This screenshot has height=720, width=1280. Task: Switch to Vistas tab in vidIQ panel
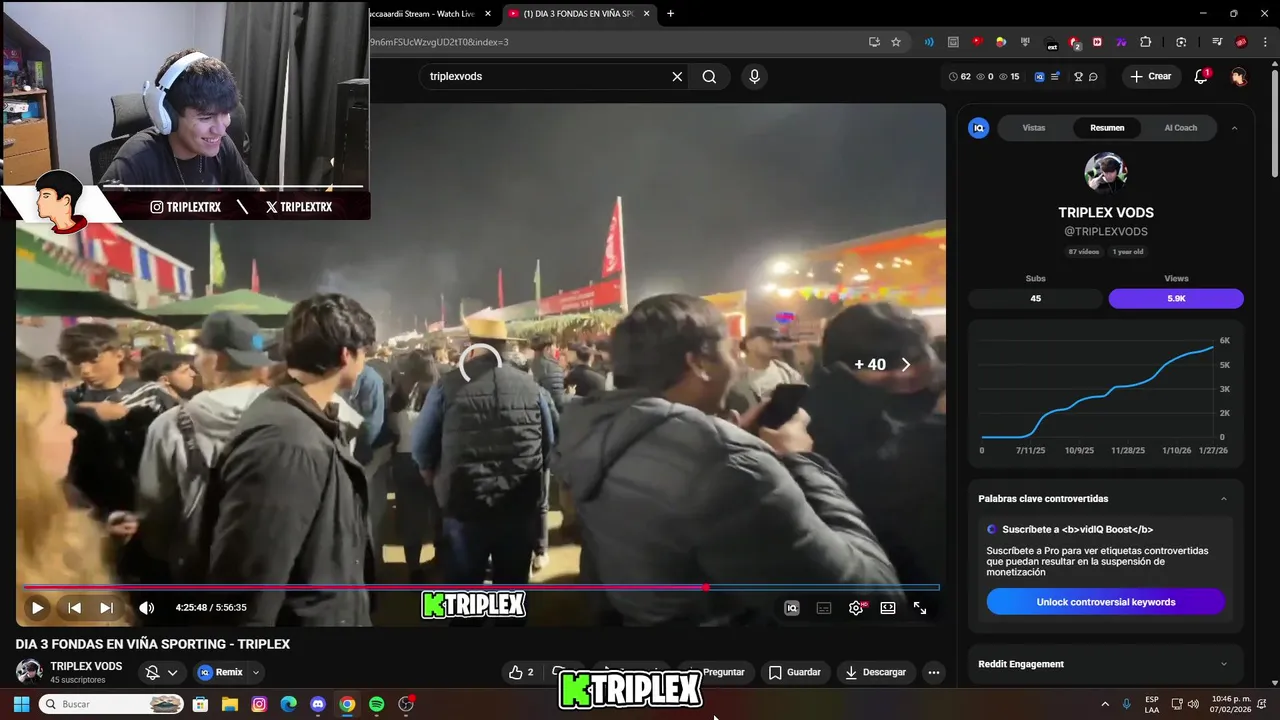[1034, 128]
